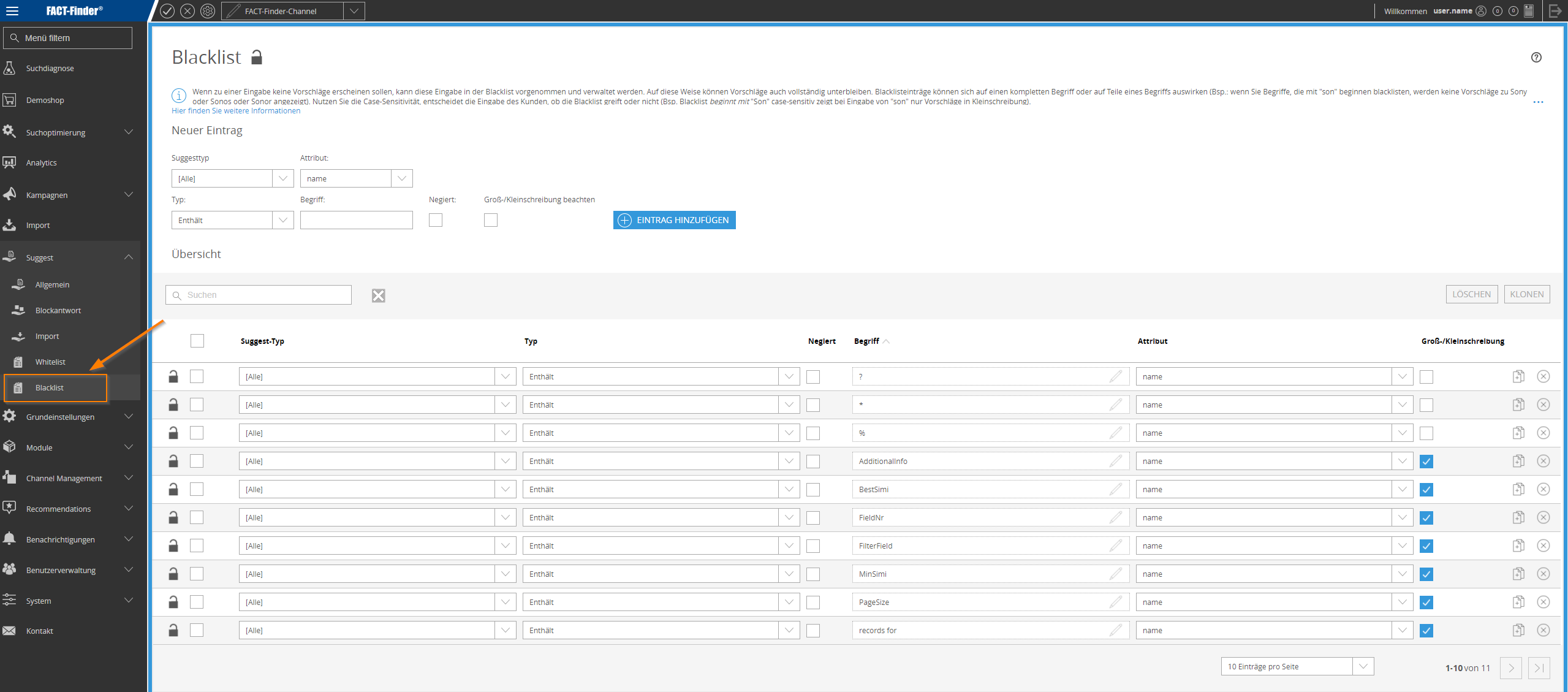Click the LÖSCHEN button
The image size is (1568, 692).
point(1472,294)
